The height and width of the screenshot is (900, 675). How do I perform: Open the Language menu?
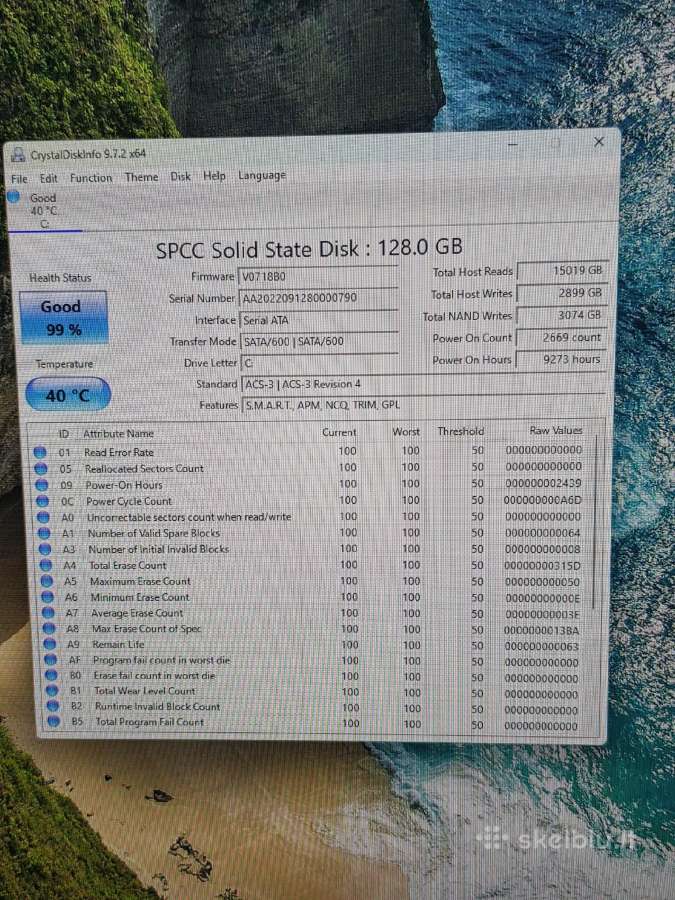pyautogui.click(x=262, y=176)
